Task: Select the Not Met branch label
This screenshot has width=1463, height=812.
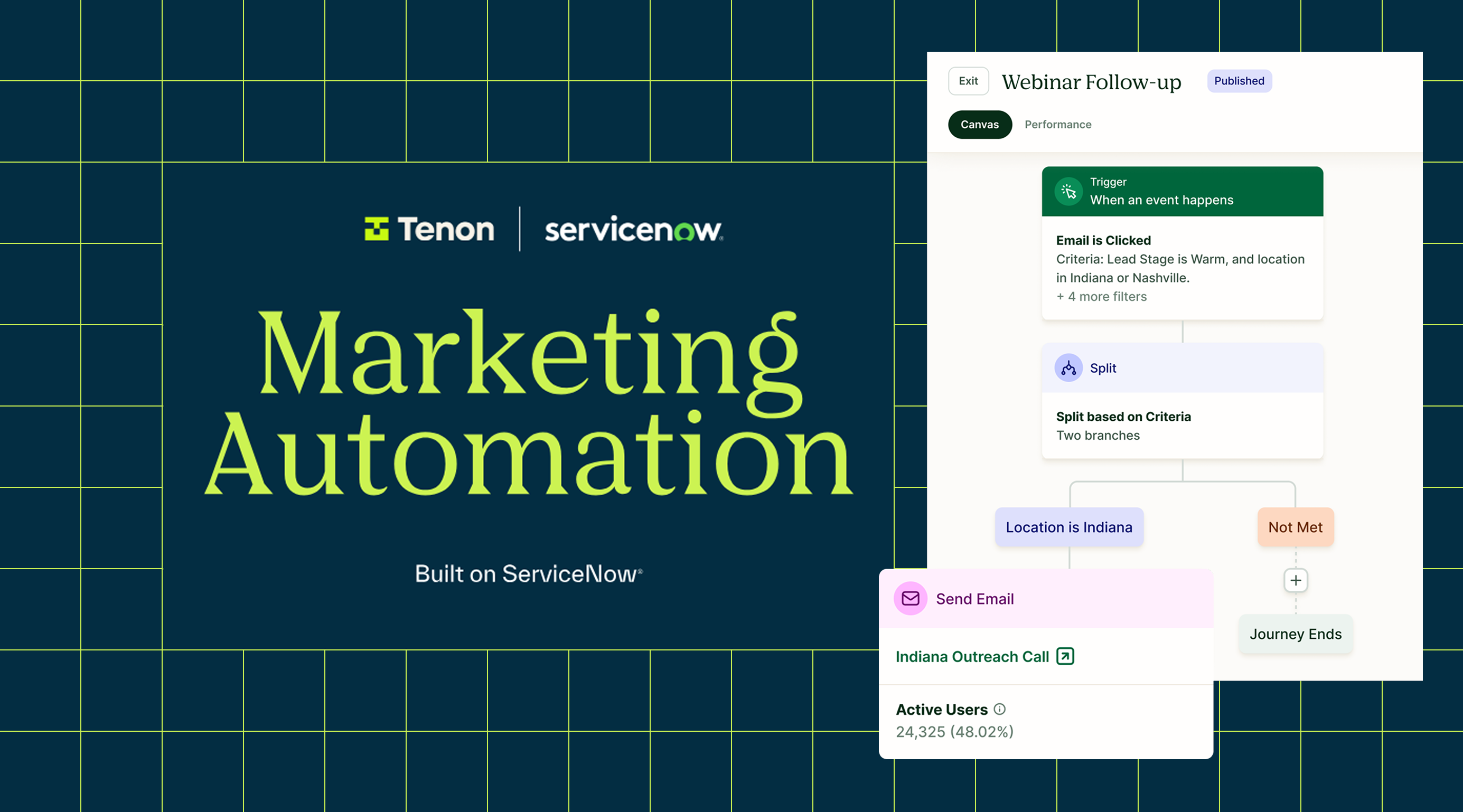Action: tap(1296, 527)
